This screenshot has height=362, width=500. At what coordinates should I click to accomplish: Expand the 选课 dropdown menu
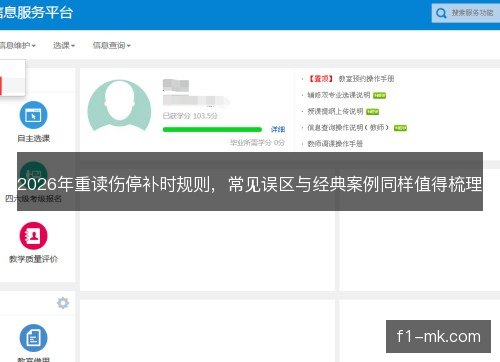coord(64,45)
